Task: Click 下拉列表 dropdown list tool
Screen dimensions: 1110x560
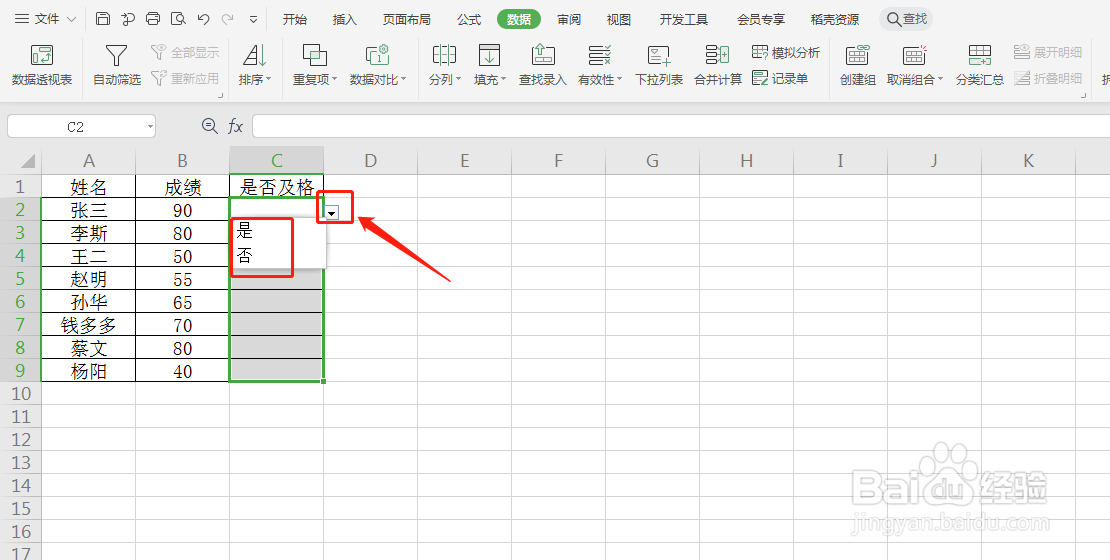Action: (x=659, y=65)
